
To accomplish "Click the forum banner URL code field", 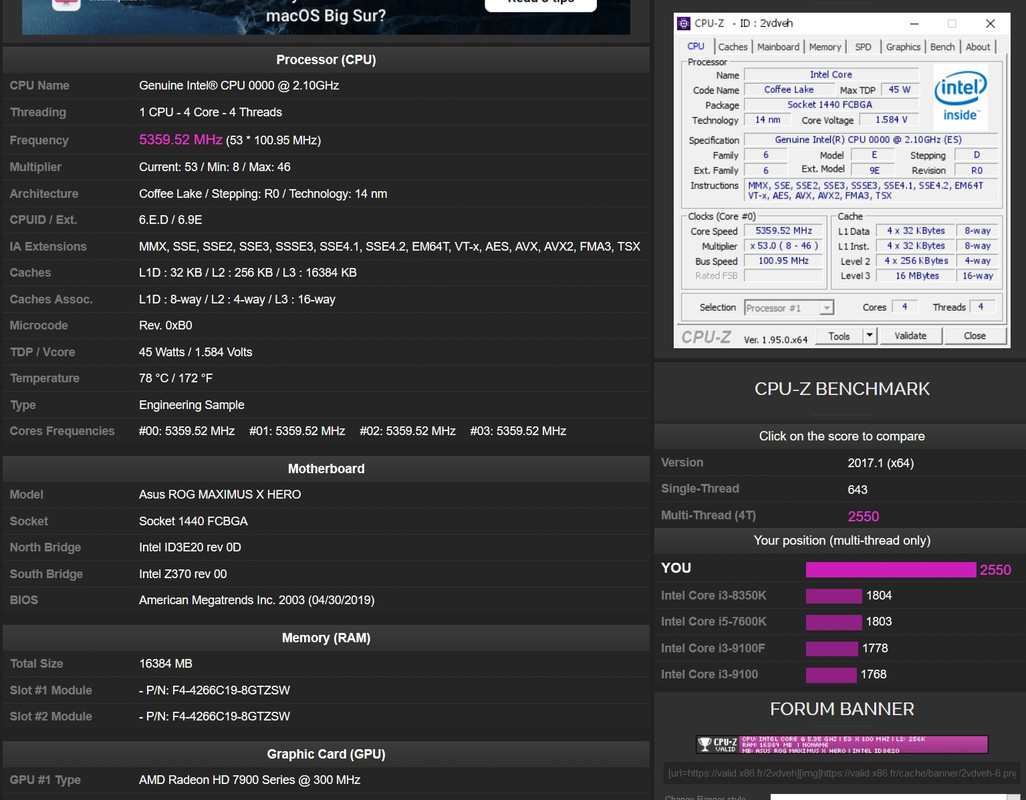I will 842,773.
